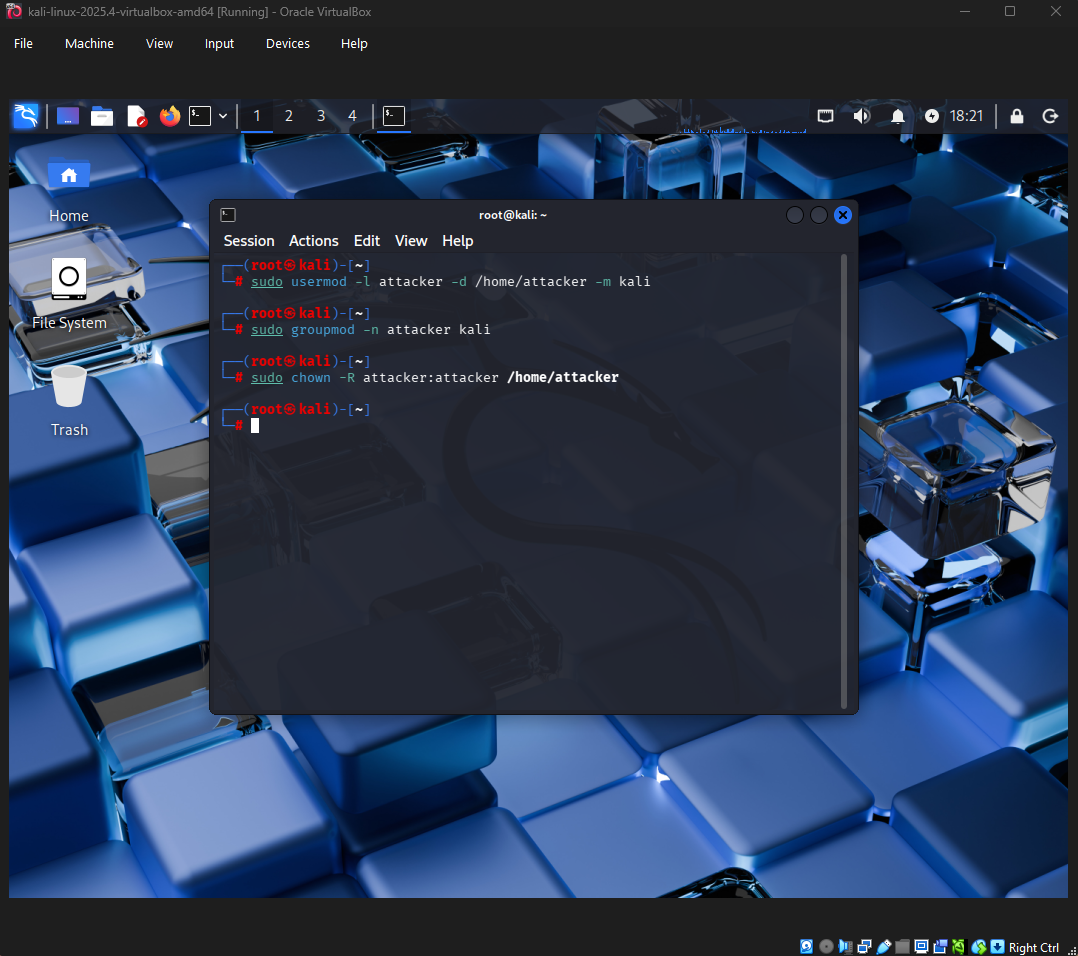Select the root@kali terminal taskbar button
1078x956 pixels.
click(x=394, y=116)
